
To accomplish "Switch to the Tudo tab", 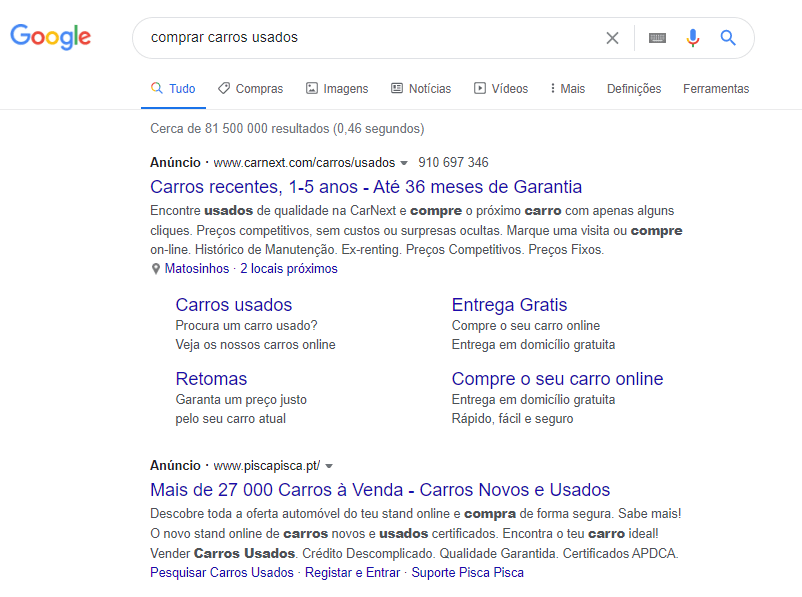I will [178, 88].
